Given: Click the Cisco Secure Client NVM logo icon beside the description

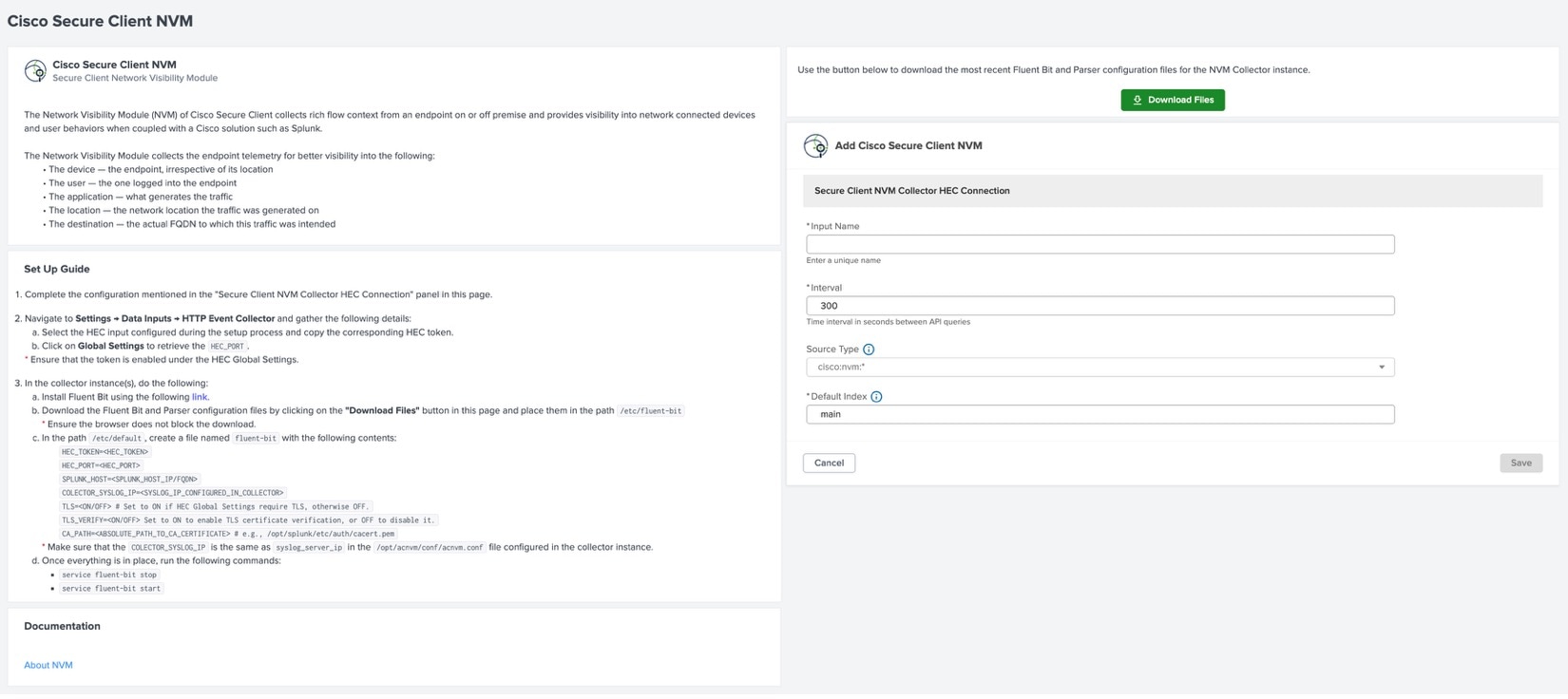Looking at the screenshot, I should 35,70.
